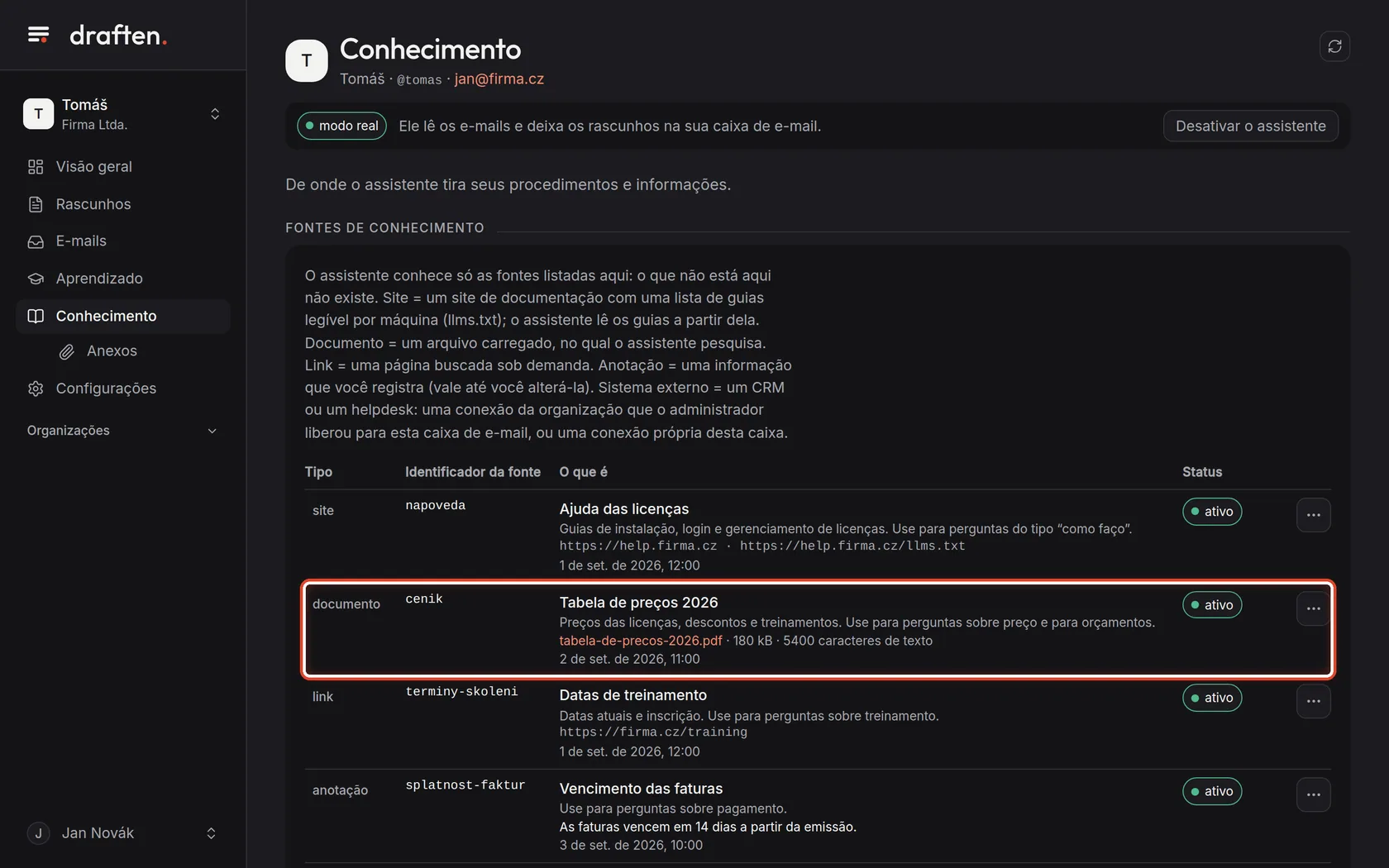
Task: Open the tabela-de-precos-2026.pdf link
Action: pos(641,641)
